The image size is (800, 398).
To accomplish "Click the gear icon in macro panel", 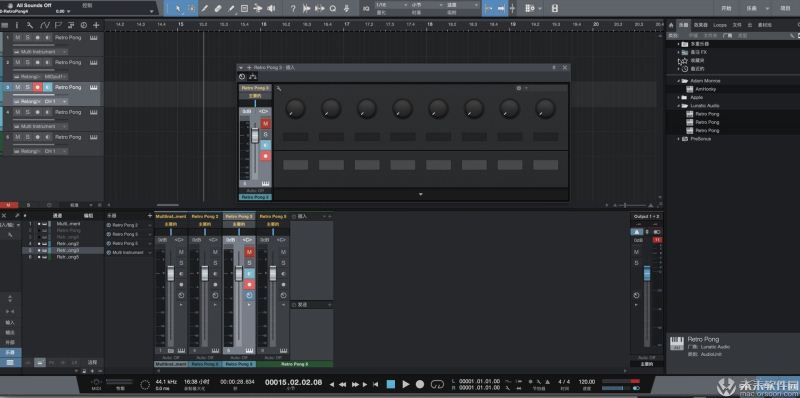I will 519,88.
